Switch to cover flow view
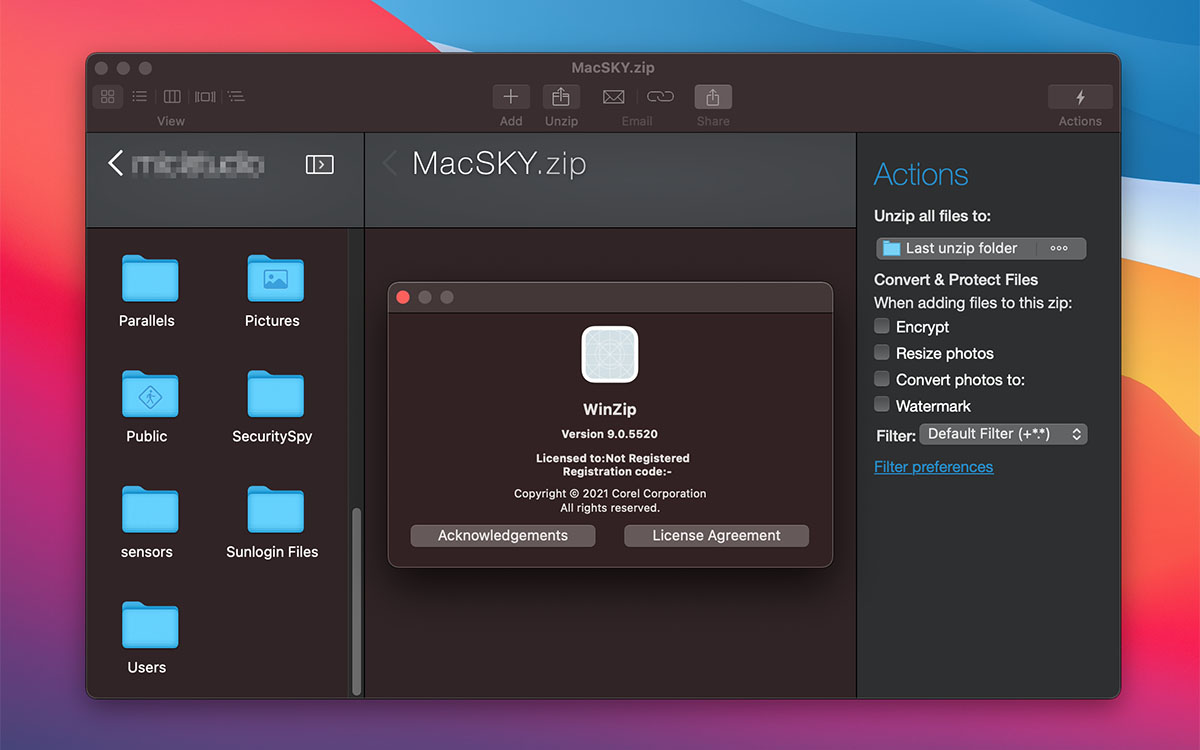The height and width of the screenshot is (750, 1200). 205,97
